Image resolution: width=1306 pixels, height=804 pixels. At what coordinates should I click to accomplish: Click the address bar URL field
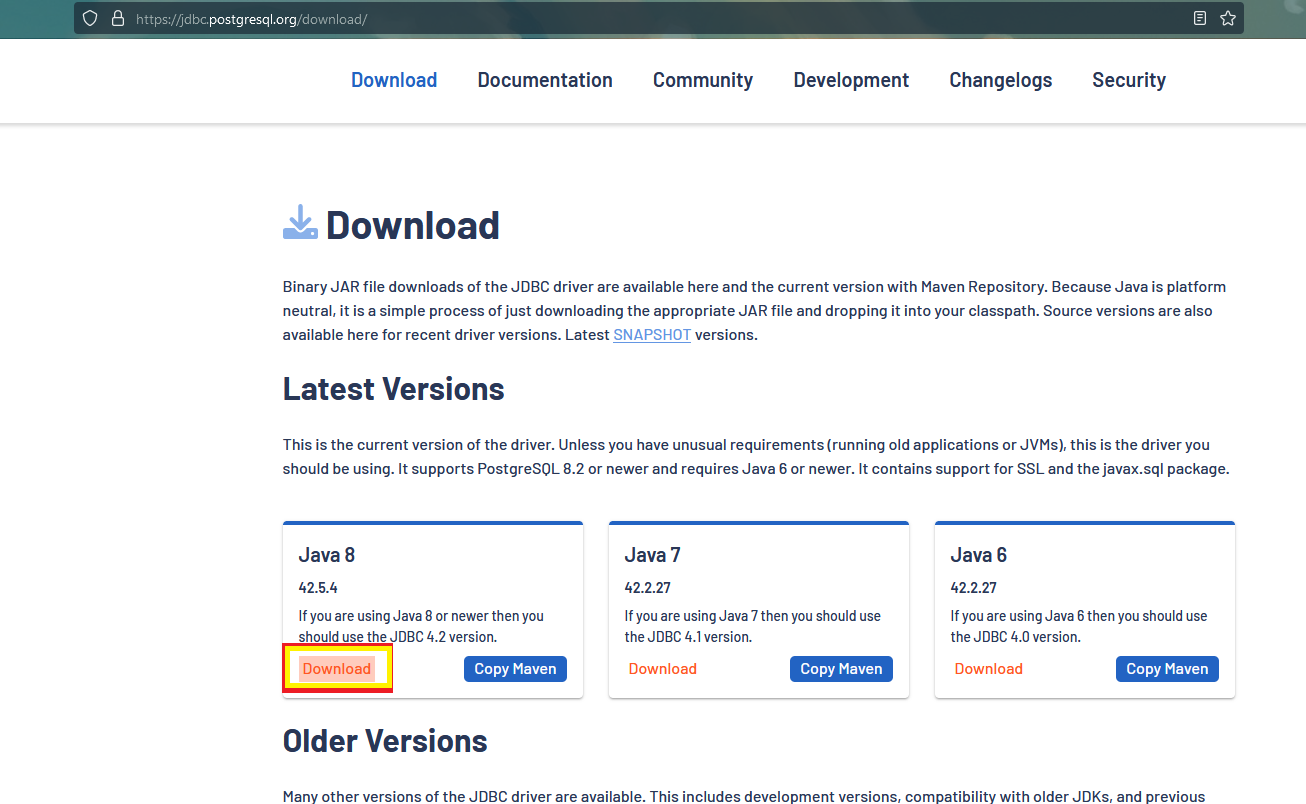click(x=658, y=18)
